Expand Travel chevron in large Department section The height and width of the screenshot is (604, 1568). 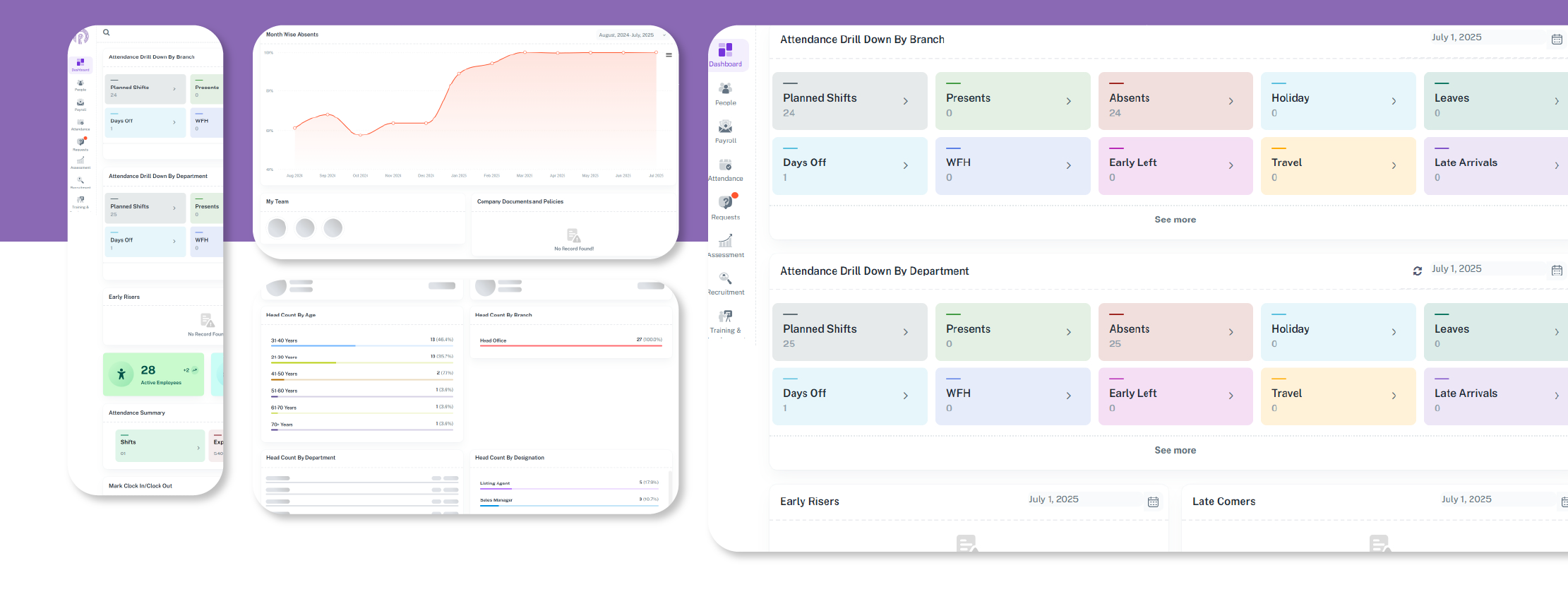click(x=1394, y=396)
